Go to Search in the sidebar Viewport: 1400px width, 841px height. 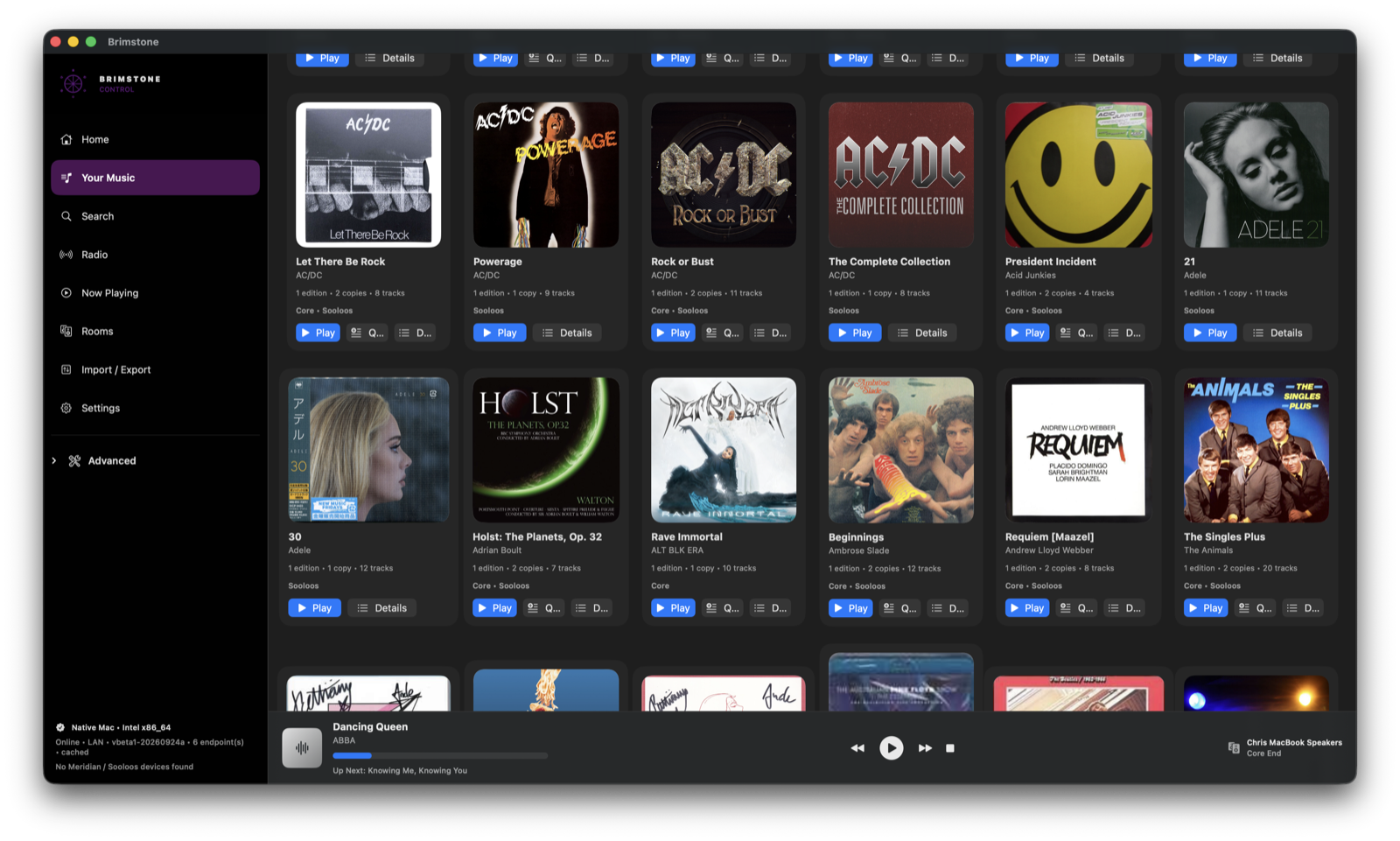click(155, 216)
